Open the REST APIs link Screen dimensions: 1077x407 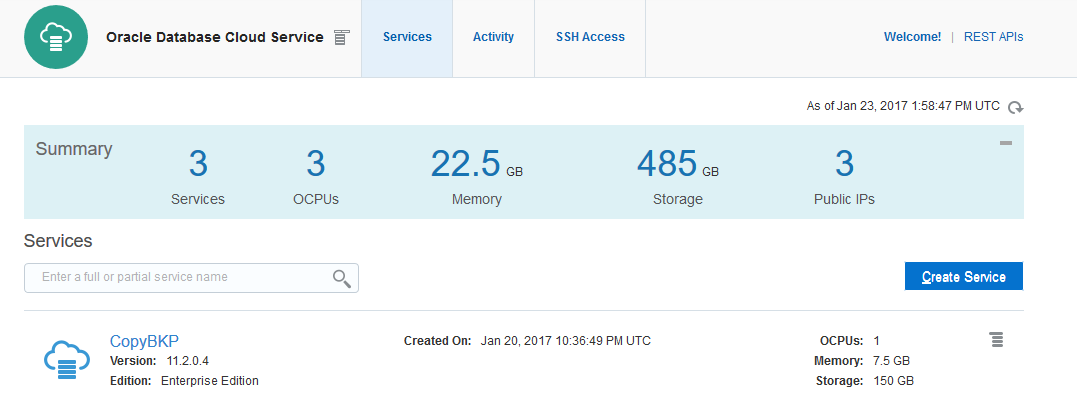(993, 37)
